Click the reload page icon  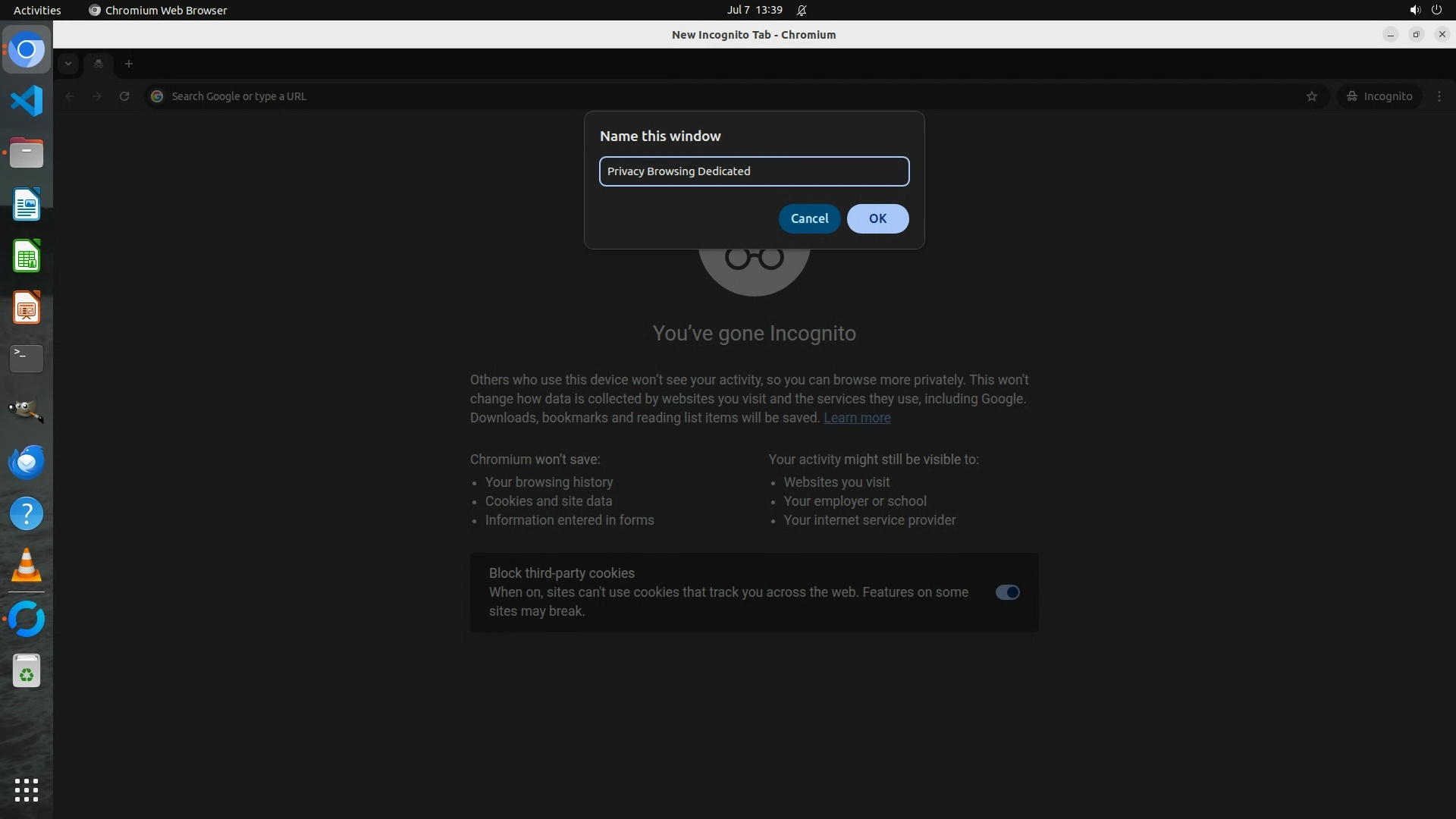click(x=124, y=96)
